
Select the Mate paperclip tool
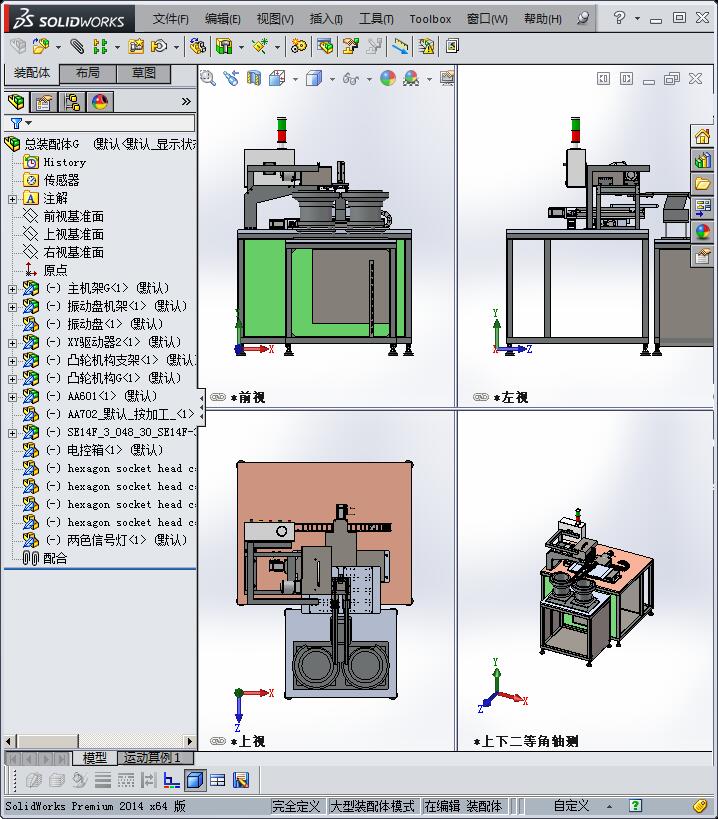(77, 46)
